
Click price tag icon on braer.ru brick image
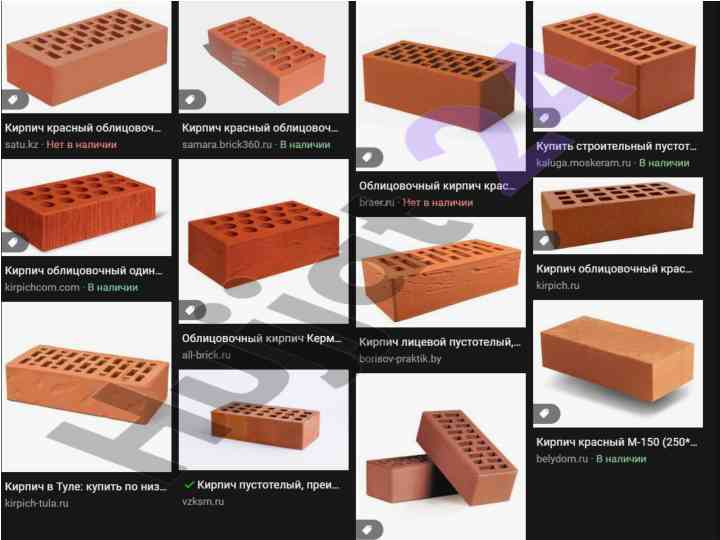tap(368, 158)
